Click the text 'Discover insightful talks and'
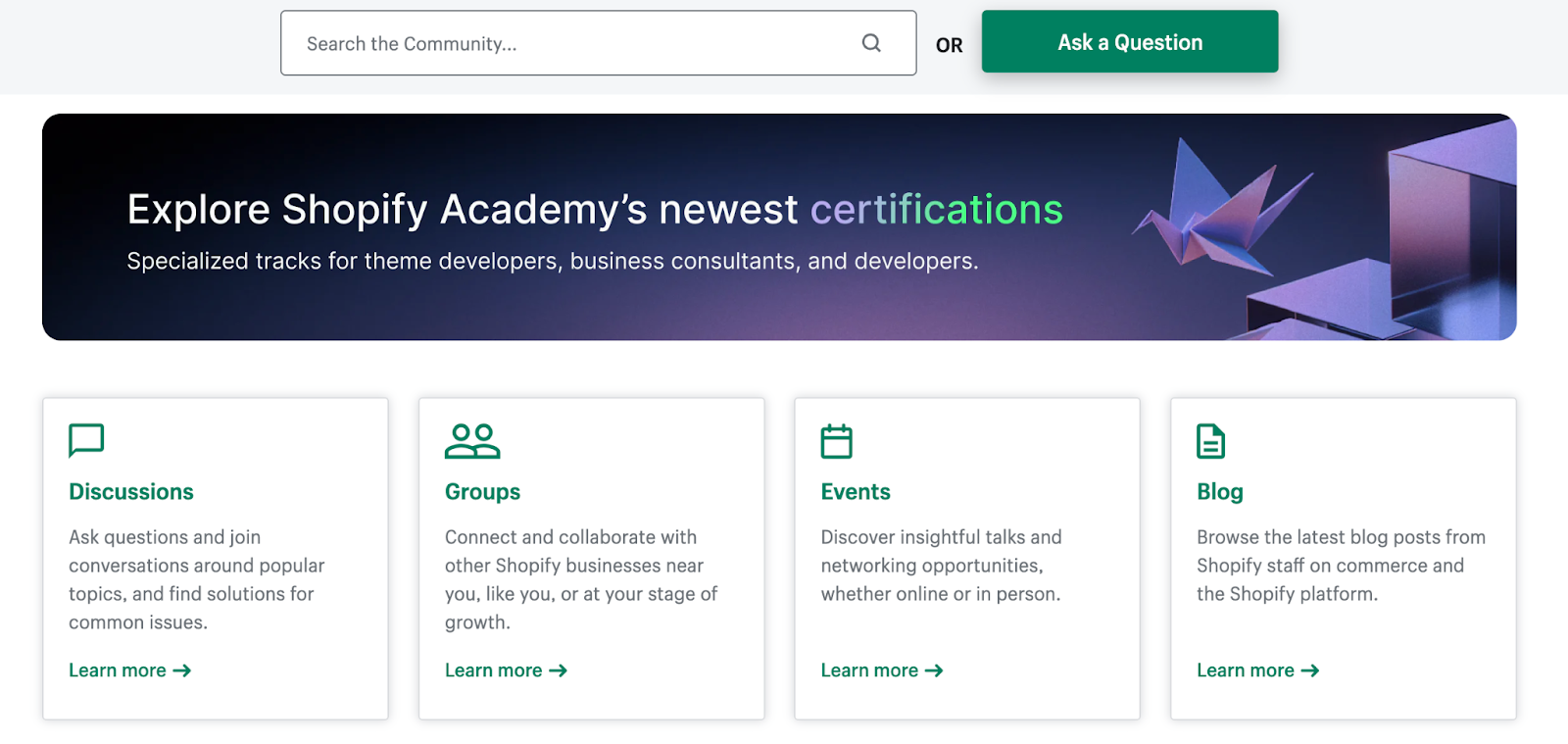The width and height of the screenshot is (1568, 744). (941, 537)
